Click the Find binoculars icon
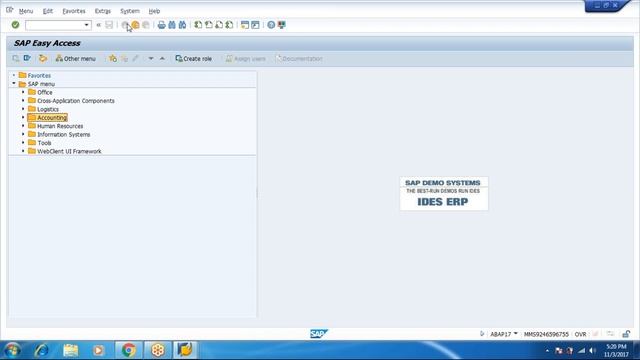 pos(172,25)
